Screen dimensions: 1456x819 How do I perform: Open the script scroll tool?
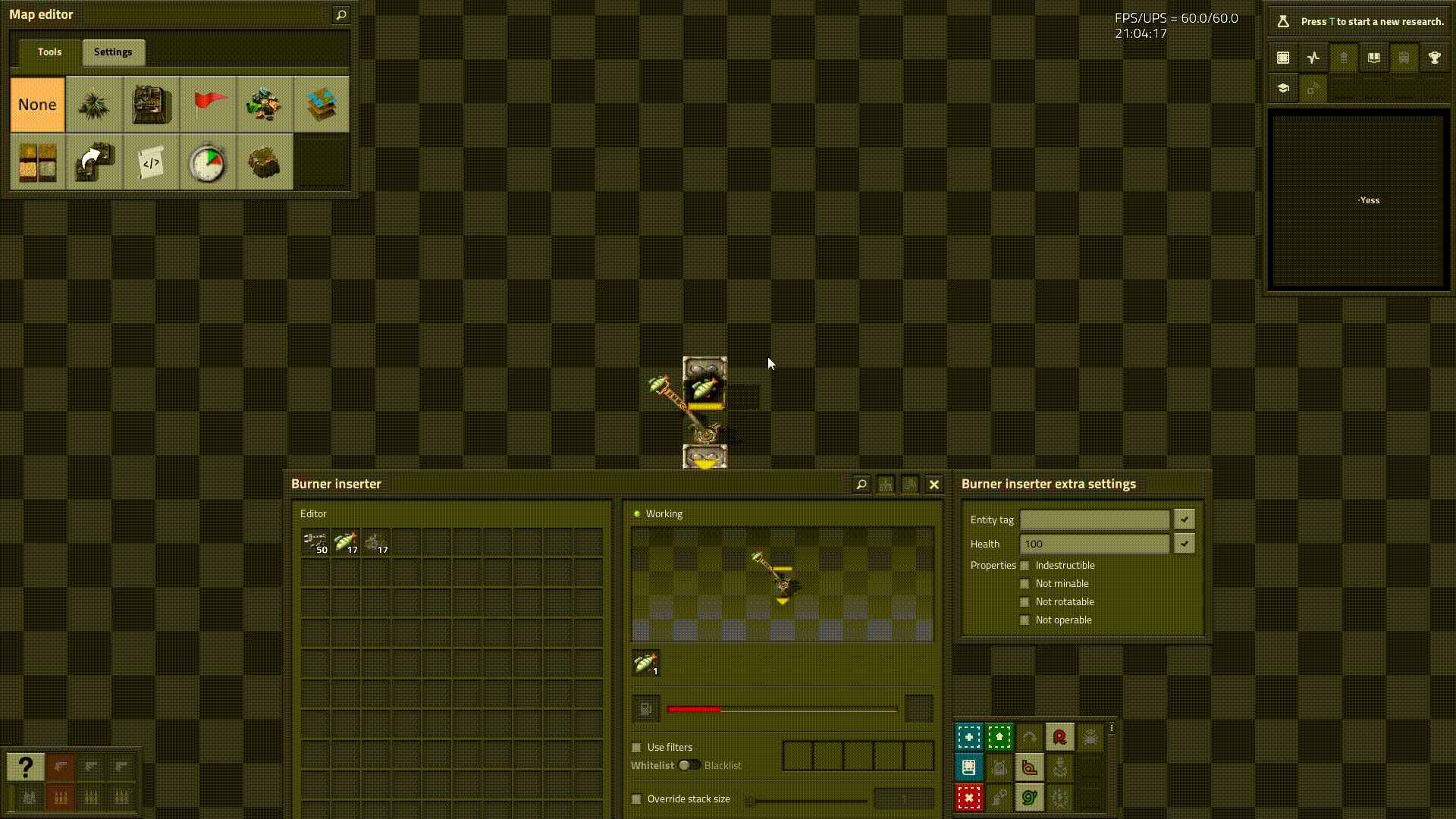(x=151, y=162)
